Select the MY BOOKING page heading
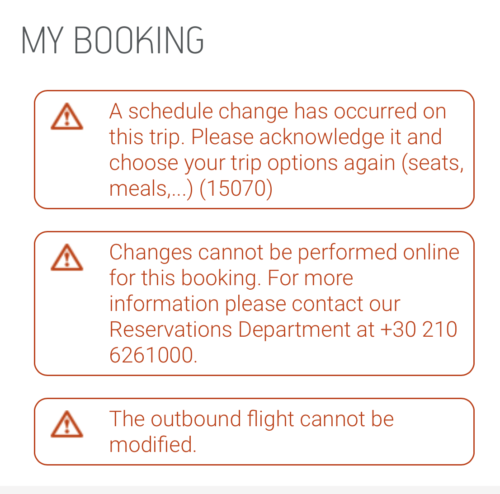 [x=113, y=41]
